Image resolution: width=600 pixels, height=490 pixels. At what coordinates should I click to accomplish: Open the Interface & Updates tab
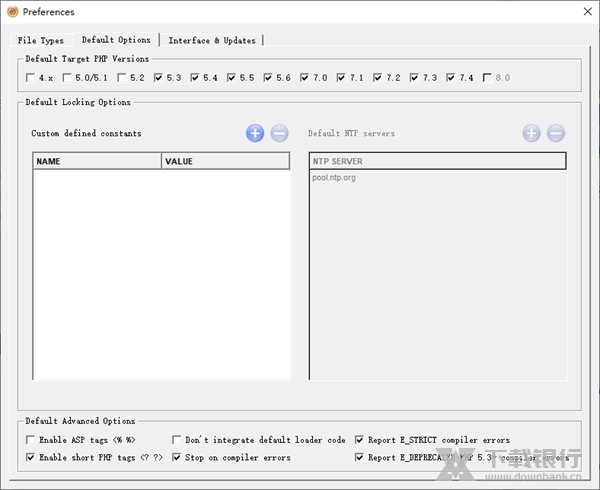(211, 41)
